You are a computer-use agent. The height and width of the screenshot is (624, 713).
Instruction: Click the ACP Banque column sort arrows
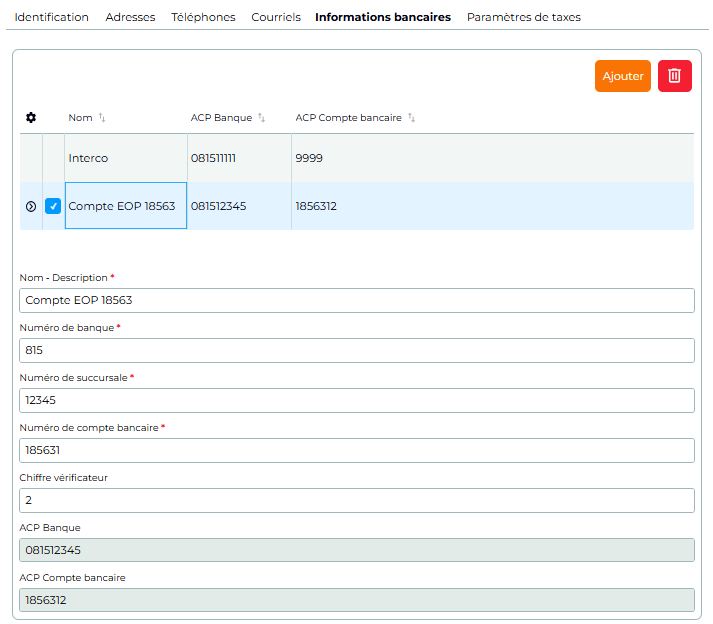click(x=261, y=118)
